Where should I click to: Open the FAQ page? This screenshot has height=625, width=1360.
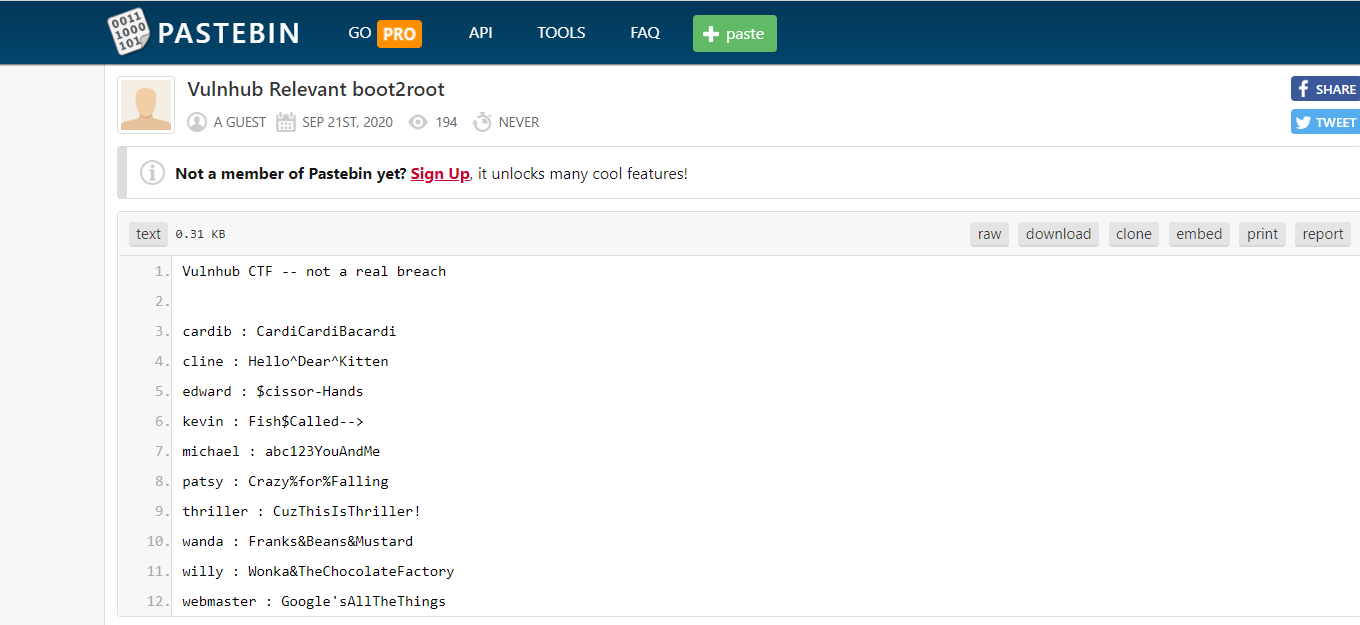point(645,33)
